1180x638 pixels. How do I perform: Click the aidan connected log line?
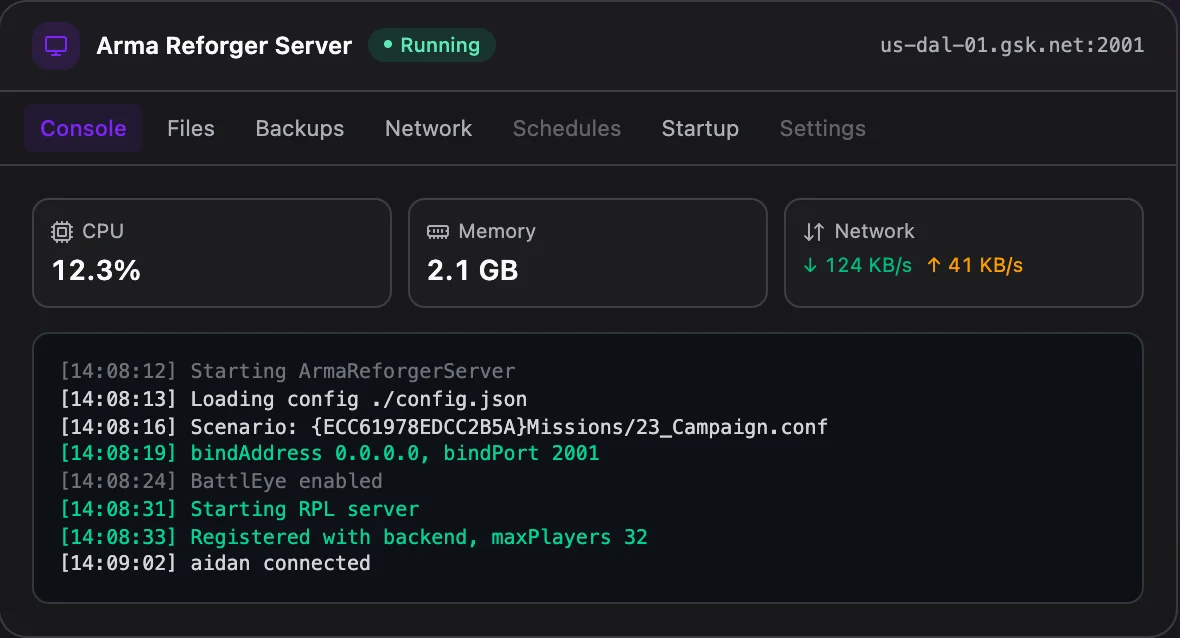[215, 563]
